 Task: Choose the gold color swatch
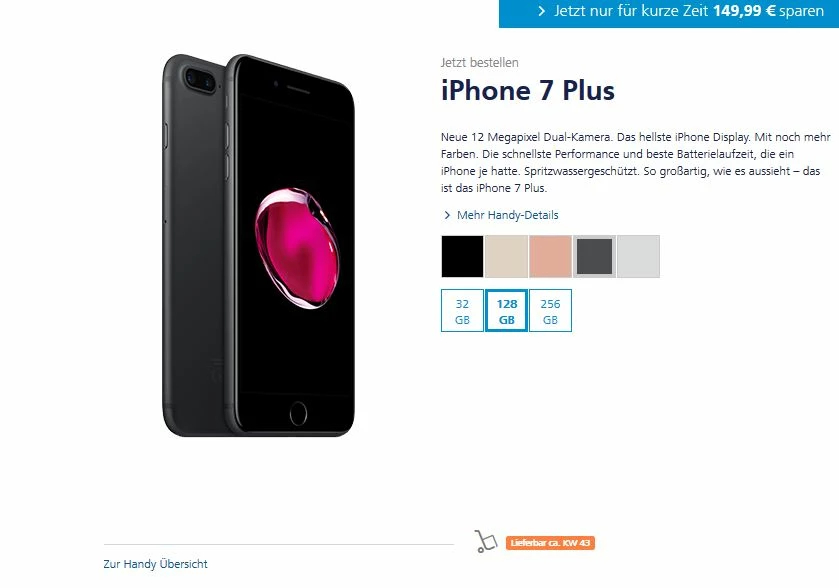pyautogui.click(x=506, y=256)
